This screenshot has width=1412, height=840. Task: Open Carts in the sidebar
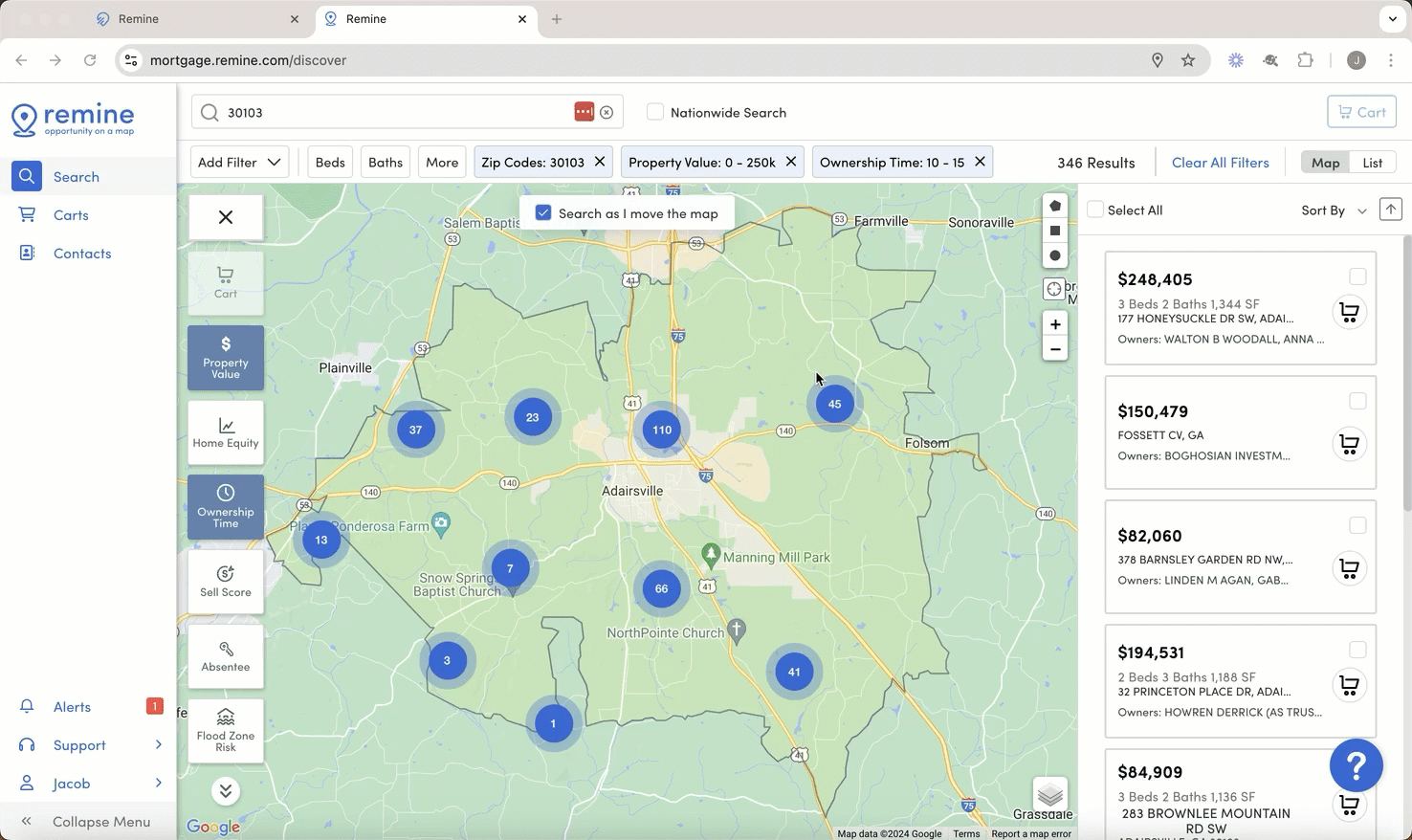pos(71,215)
